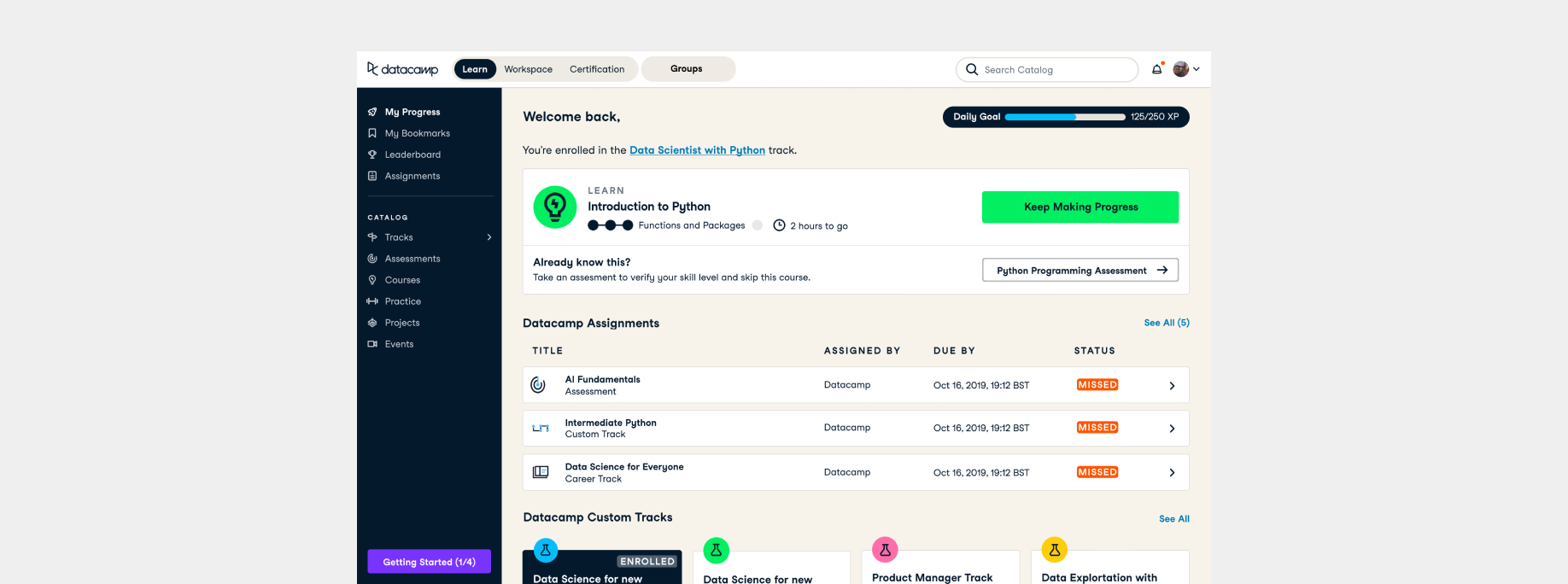Screen dimensions: 1568x584
Task: Click the Leaderboard trophy icon
Action: click(372, 155)
